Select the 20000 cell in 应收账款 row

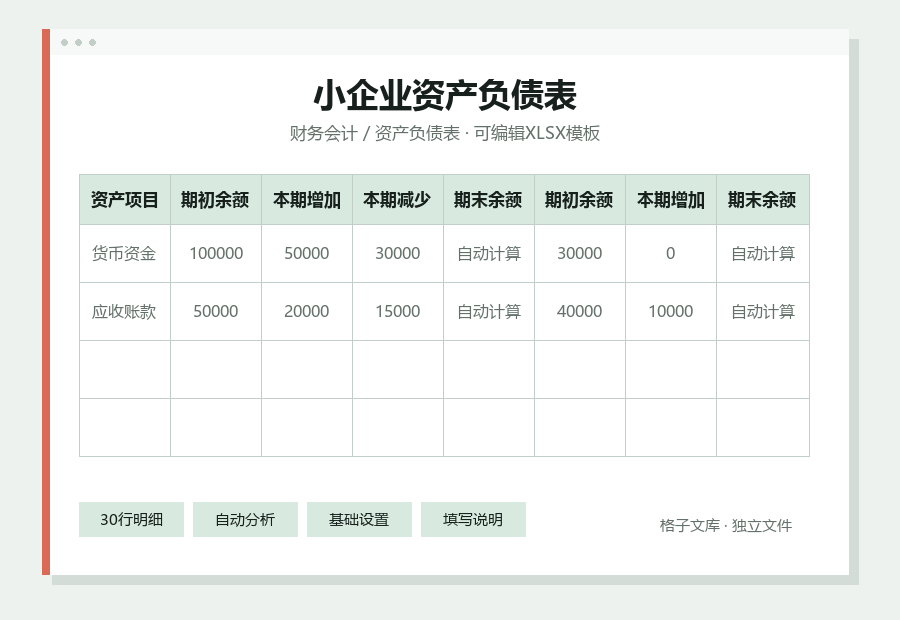click(307, 311)
